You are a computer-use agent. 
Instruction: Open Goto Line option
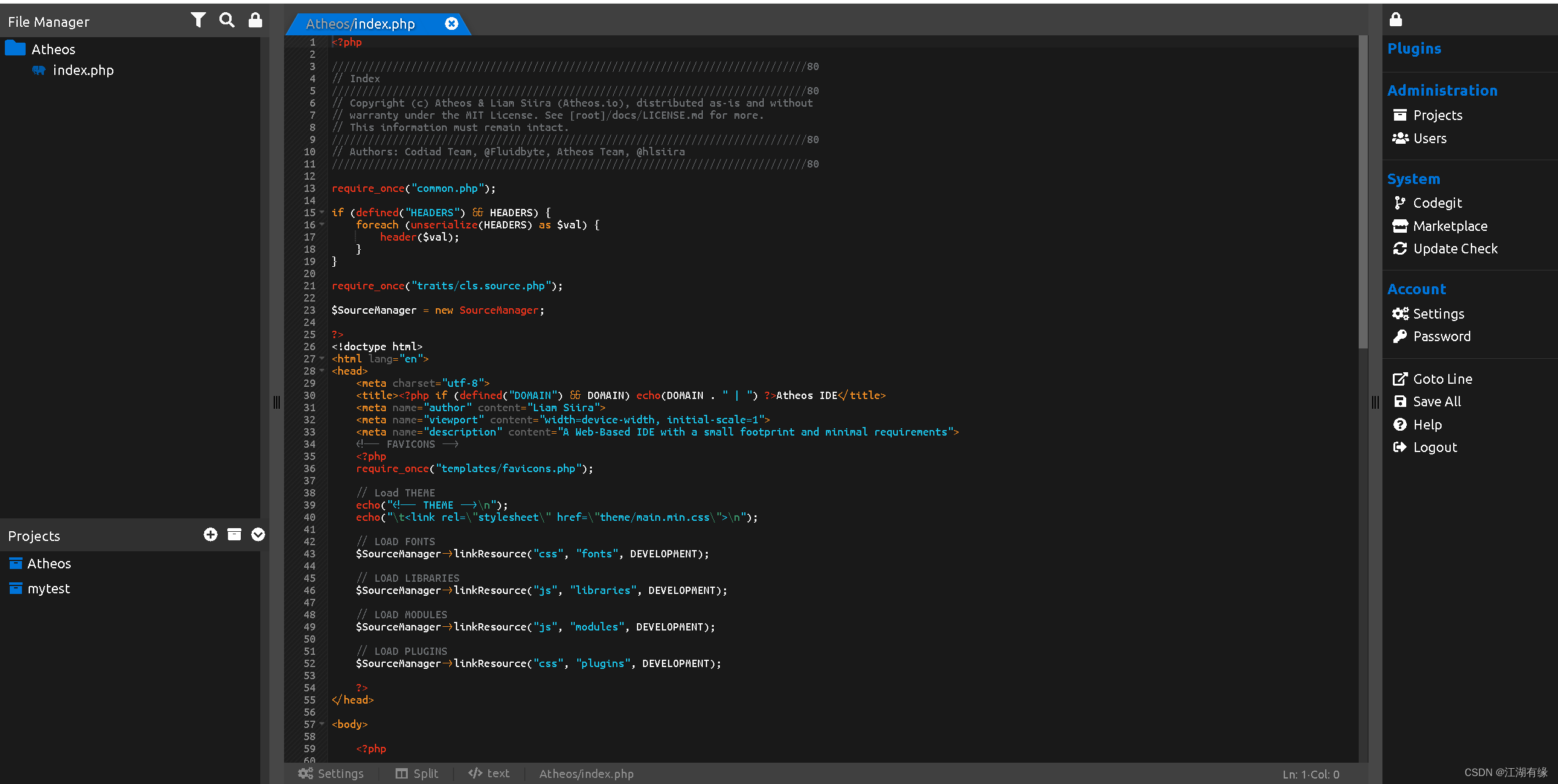(x=1442, y=379)
